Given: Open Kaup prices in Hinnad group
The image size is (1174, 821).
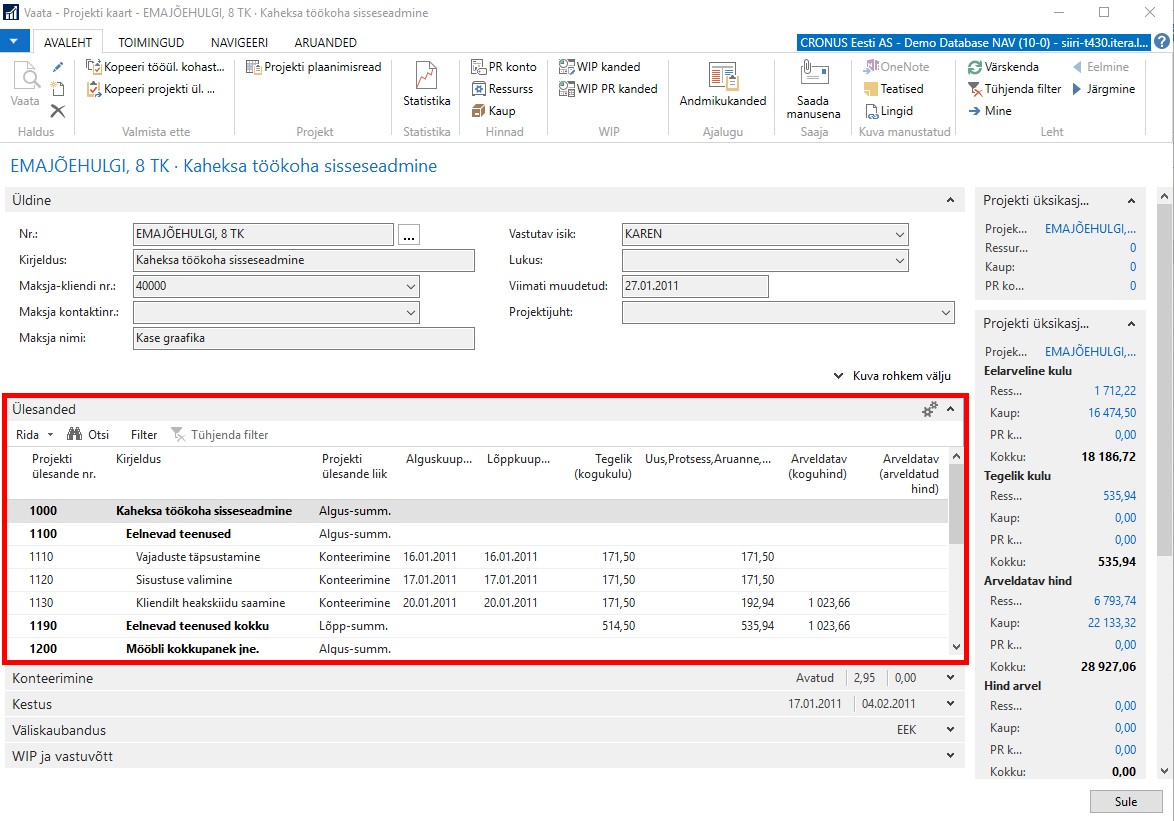Looking at the screenshot, I should (493, 111).
